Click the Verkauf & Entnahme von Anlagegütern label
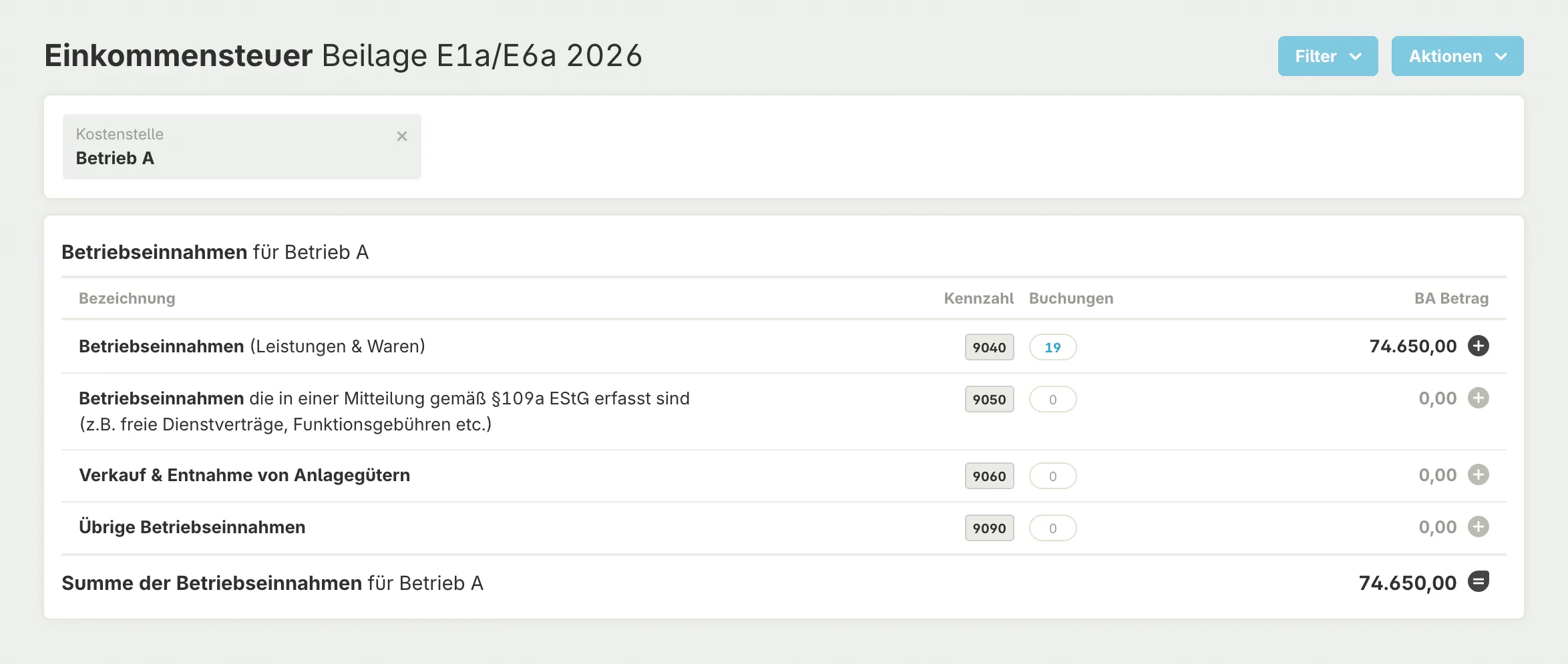 (244, 475)
